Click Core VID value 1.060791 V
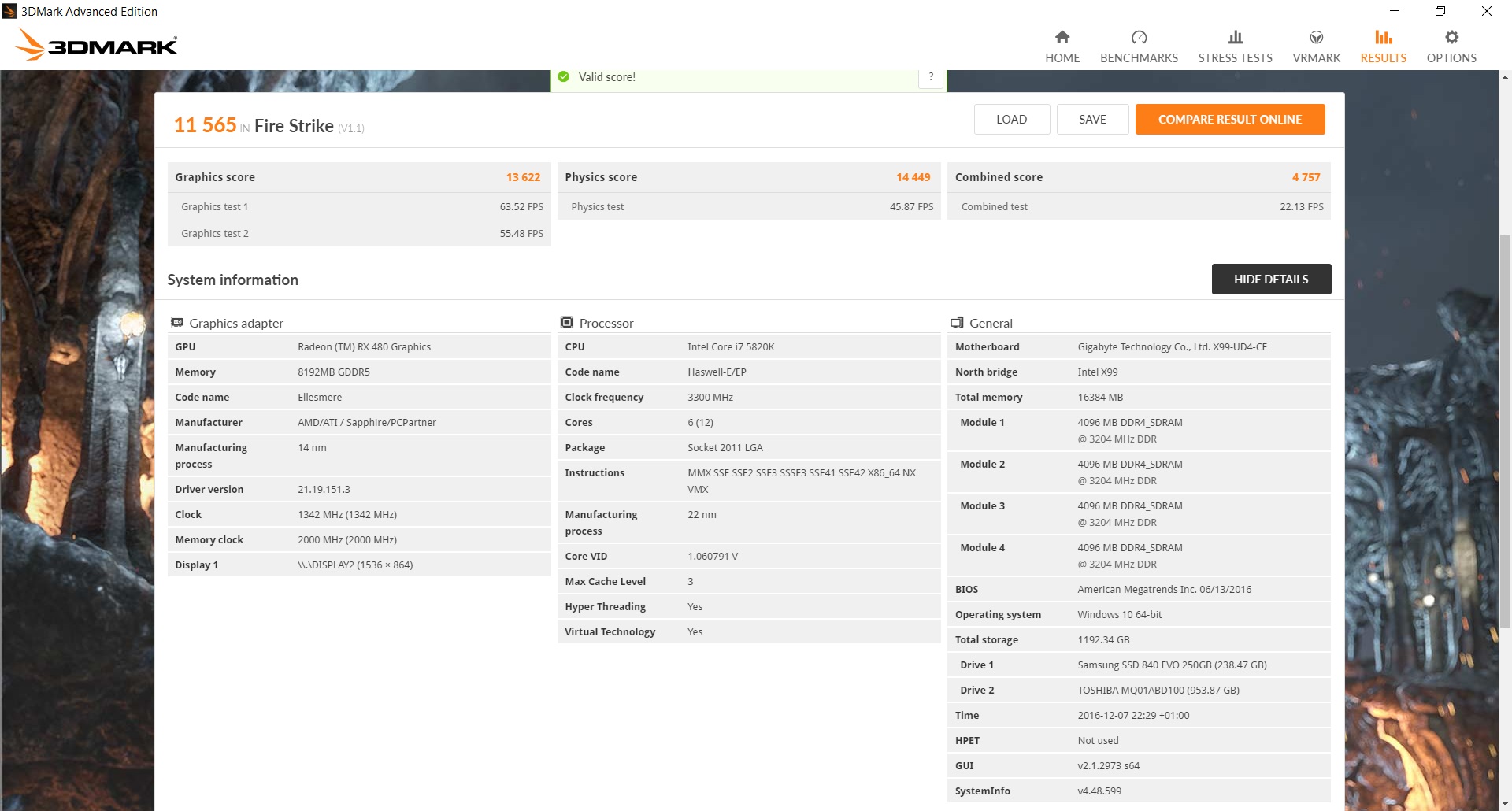1512x811 pixels. point(713,557)
